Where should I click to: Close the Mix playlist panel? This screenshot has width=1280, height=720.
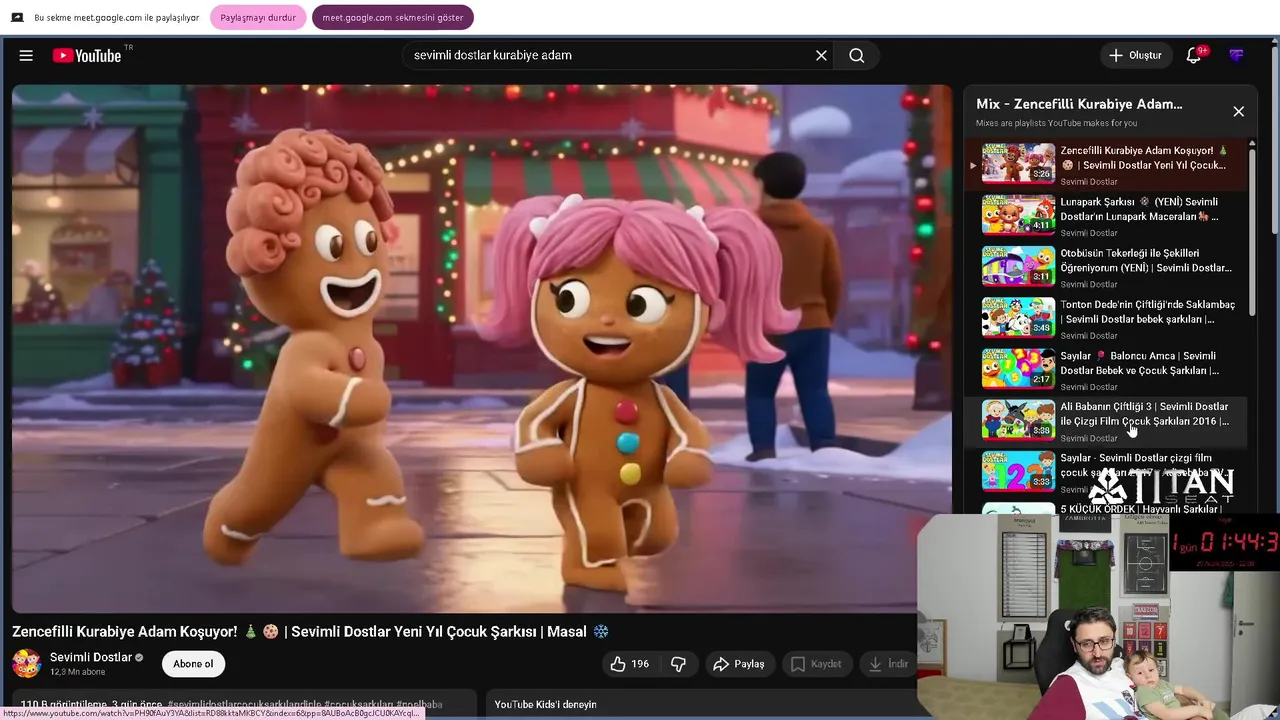pyautogui.click(x=1238, y=112)
